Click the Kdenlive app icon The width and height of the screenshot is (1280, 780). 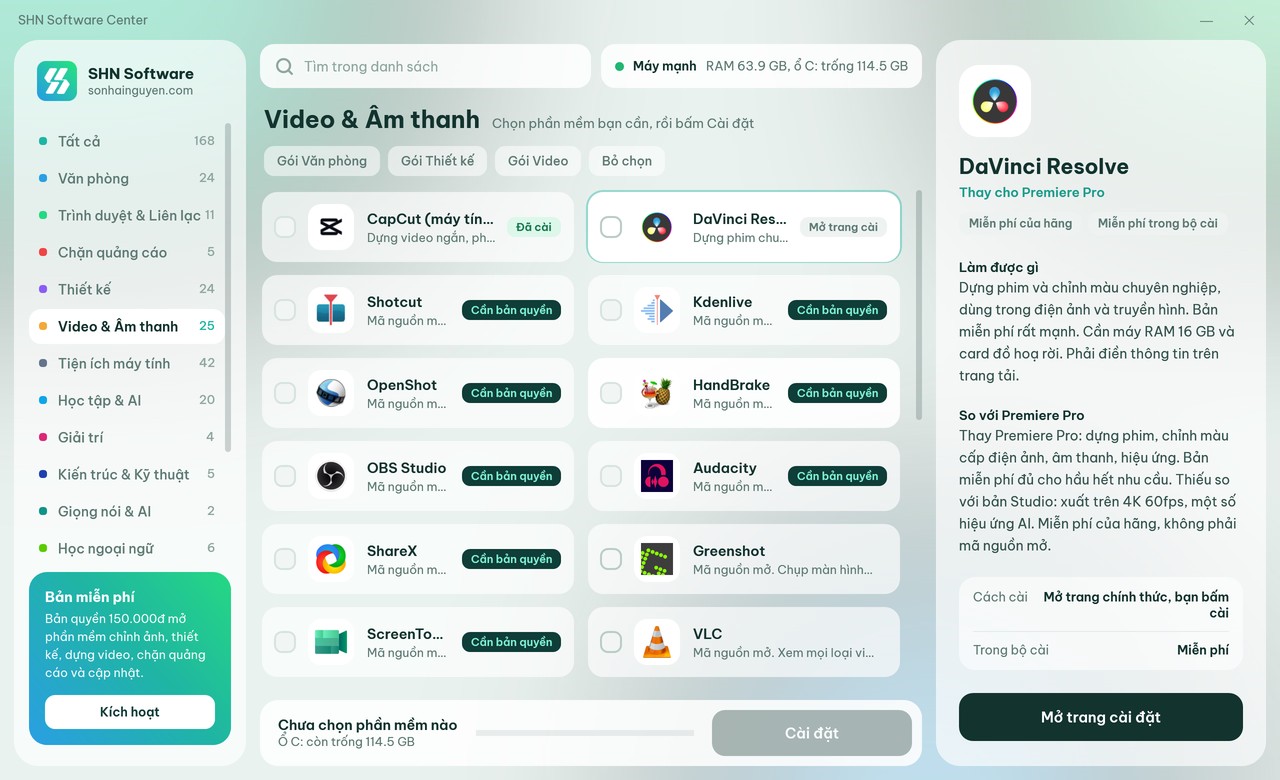(657, 310)
